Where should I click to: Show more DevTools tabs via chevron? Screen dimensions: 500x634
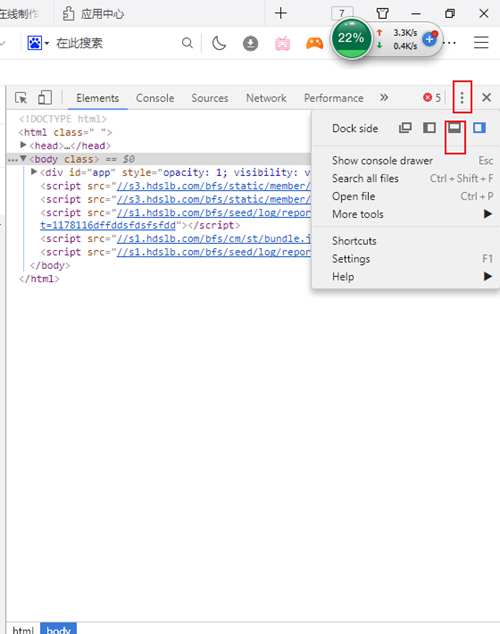tap(384, 97)
